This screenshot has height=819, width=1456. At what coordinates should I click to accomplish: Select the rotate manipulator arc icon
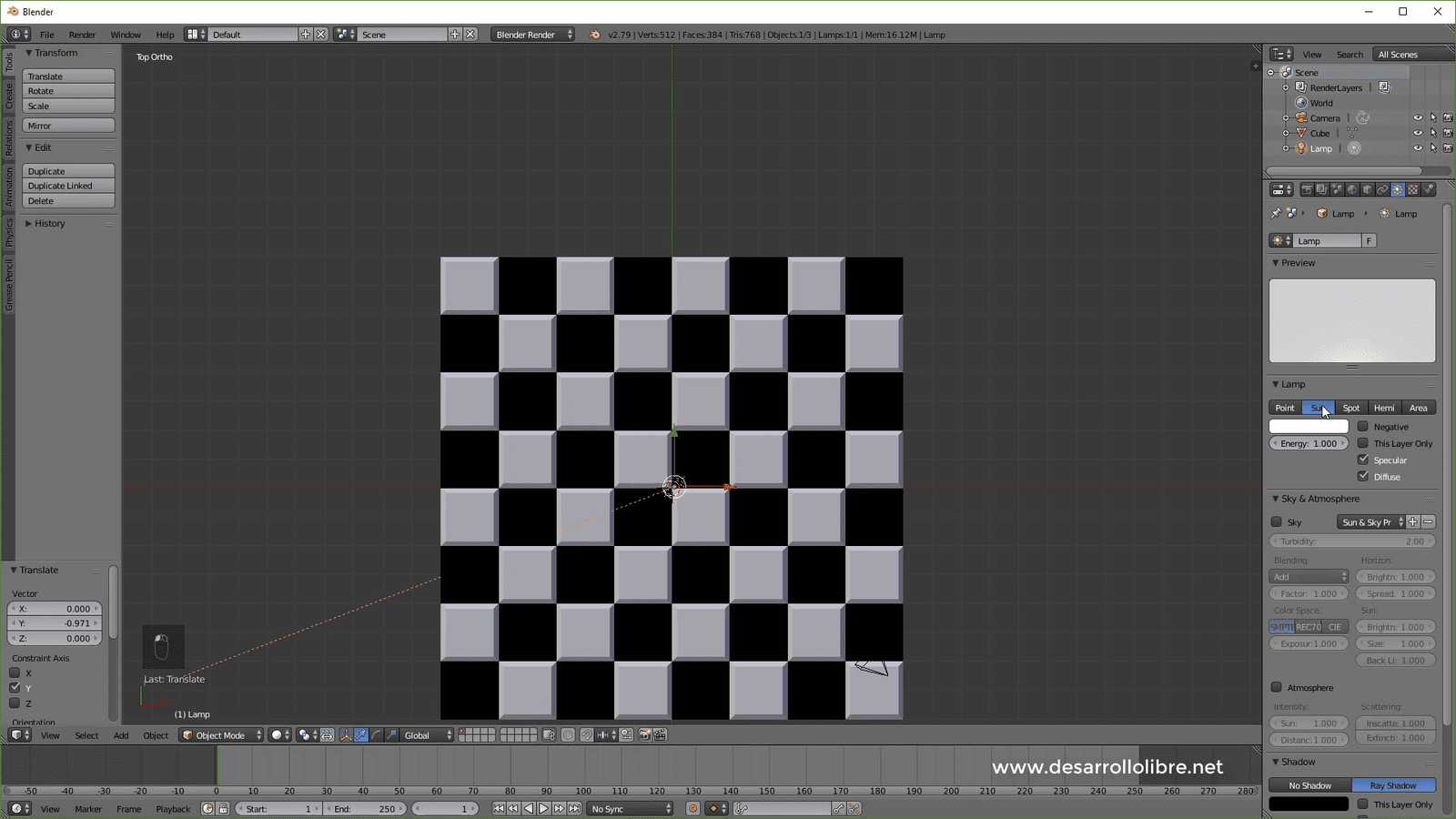(377, 735)
